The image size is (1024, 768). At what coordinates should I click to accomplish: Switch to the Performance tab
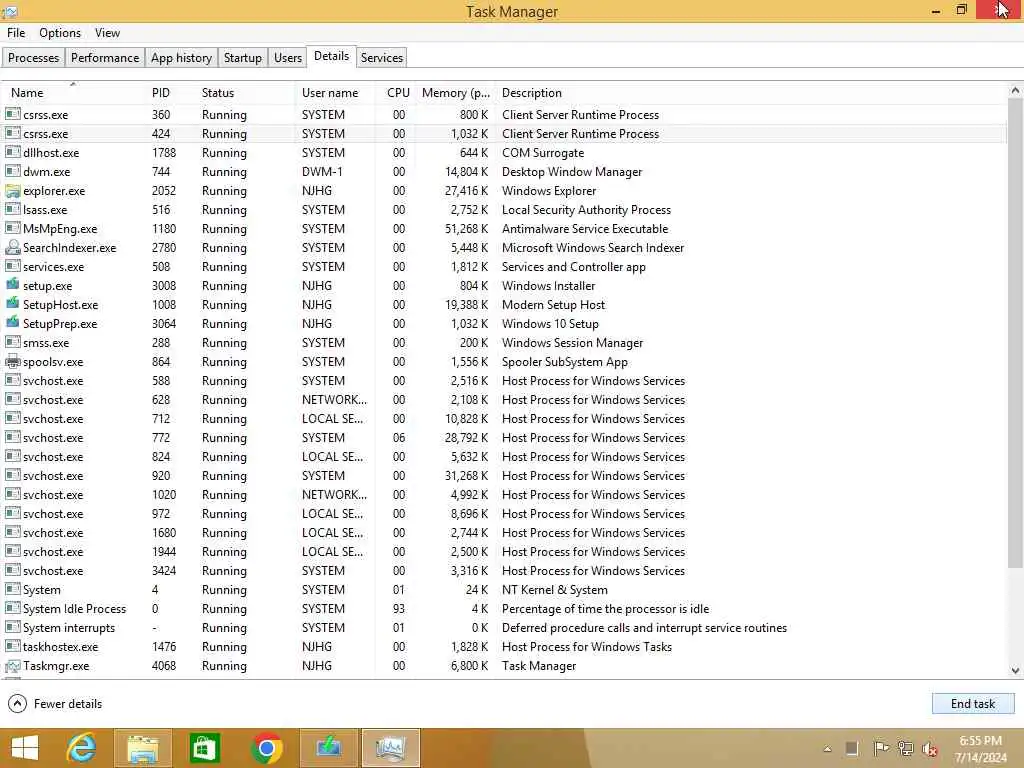tap(104, 57)
